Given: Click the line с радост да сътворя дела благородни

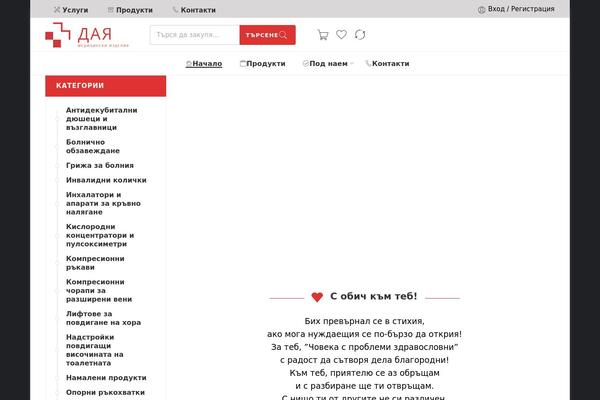Looking at the screenshot, I should tap(364, 360).
